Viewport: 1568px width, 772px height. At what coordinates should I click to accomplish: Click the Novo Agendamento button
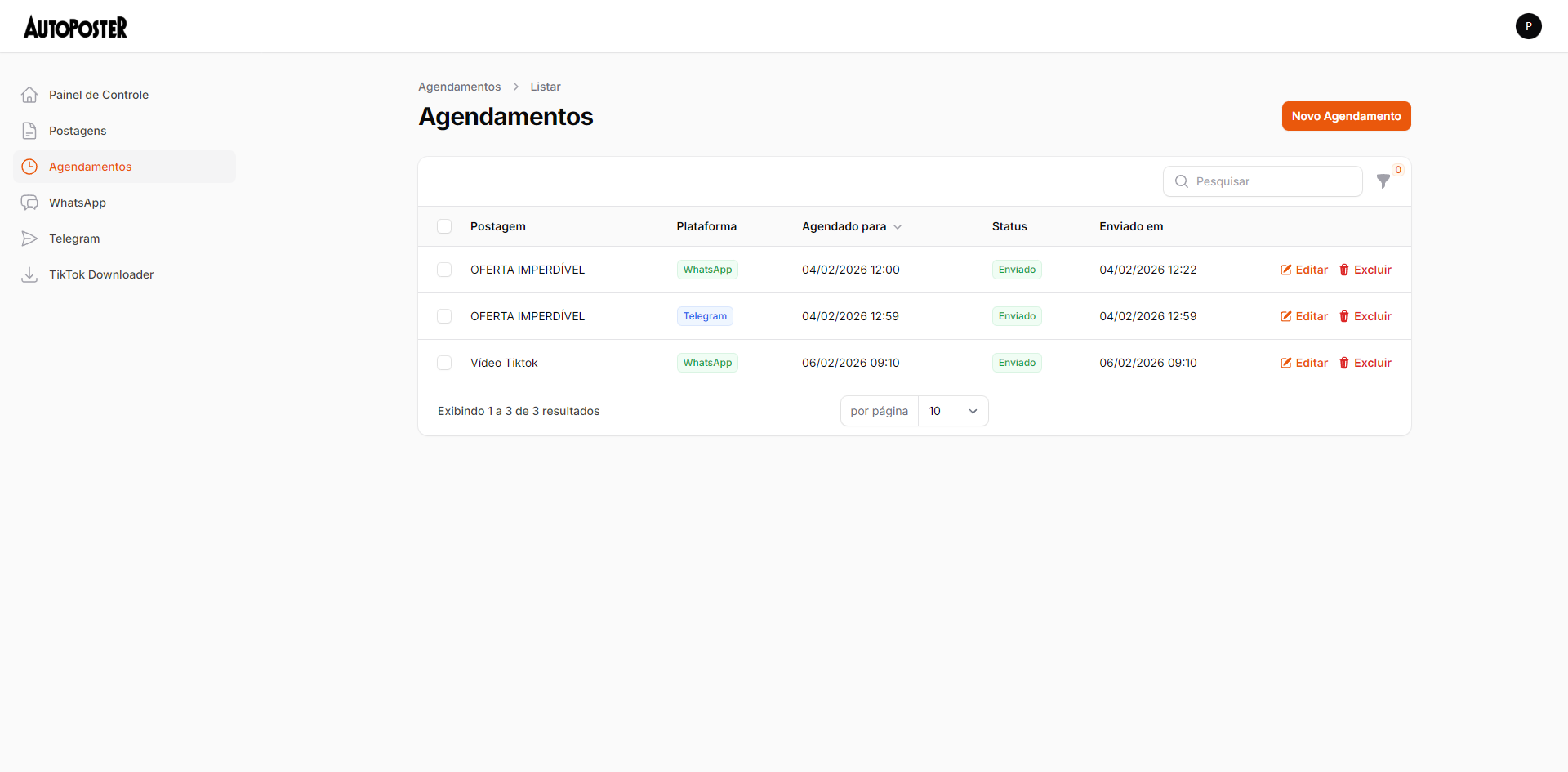[x=1346, y=116]
